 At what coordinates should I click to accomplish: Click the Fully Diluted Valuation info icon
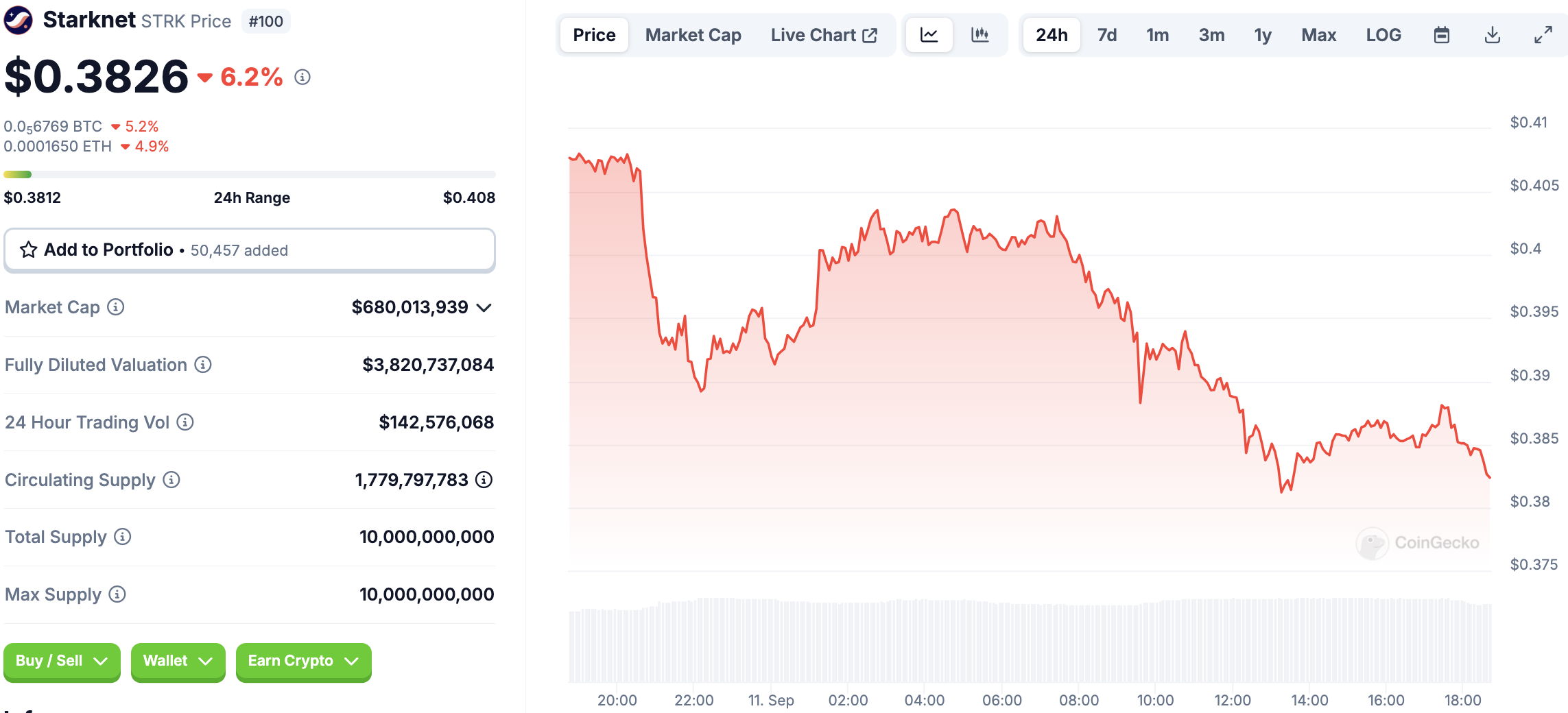coord(203,365)
